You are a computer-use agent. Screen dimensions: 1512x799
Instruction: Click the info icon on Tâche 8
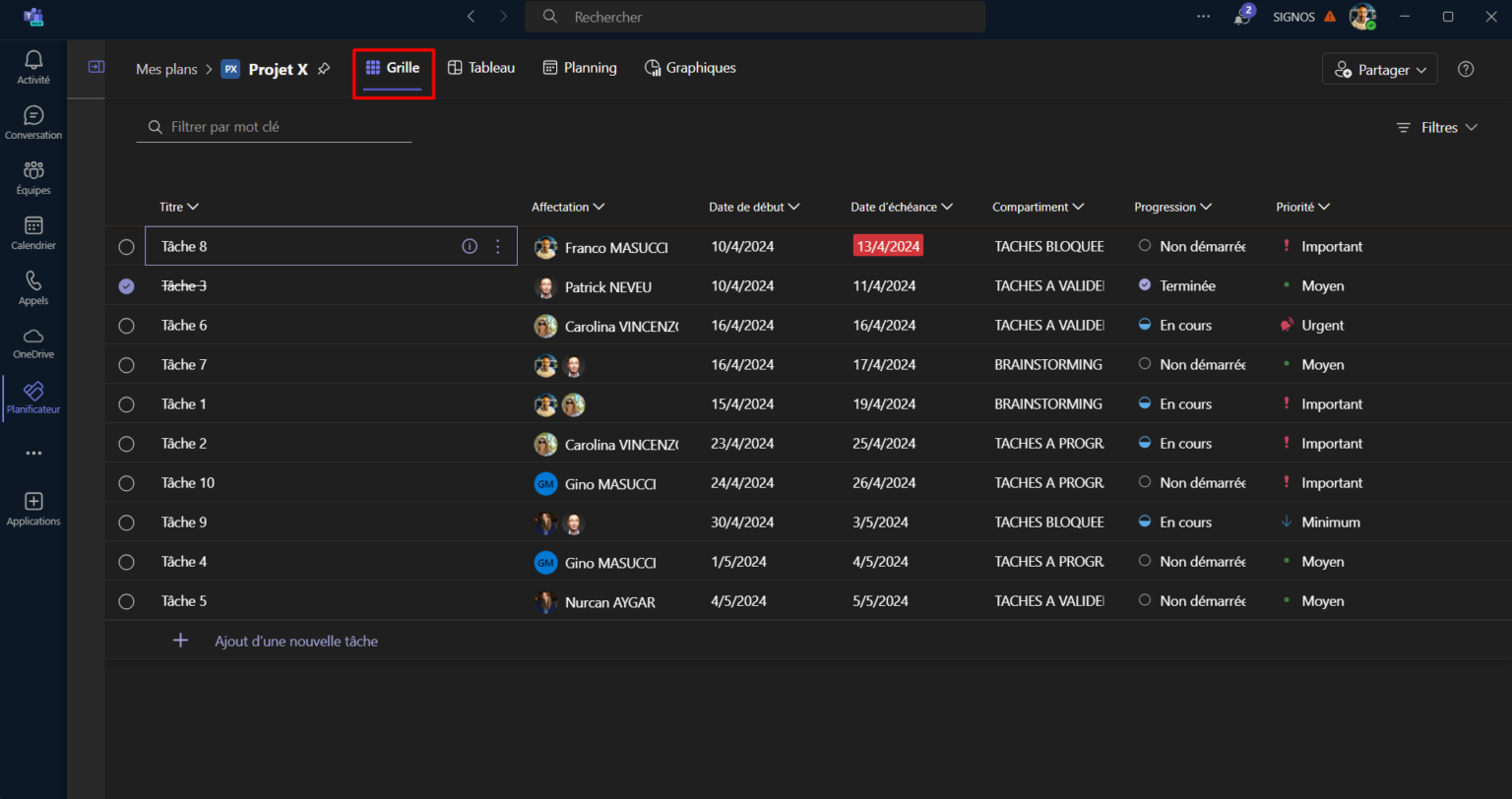click(470, 246)
